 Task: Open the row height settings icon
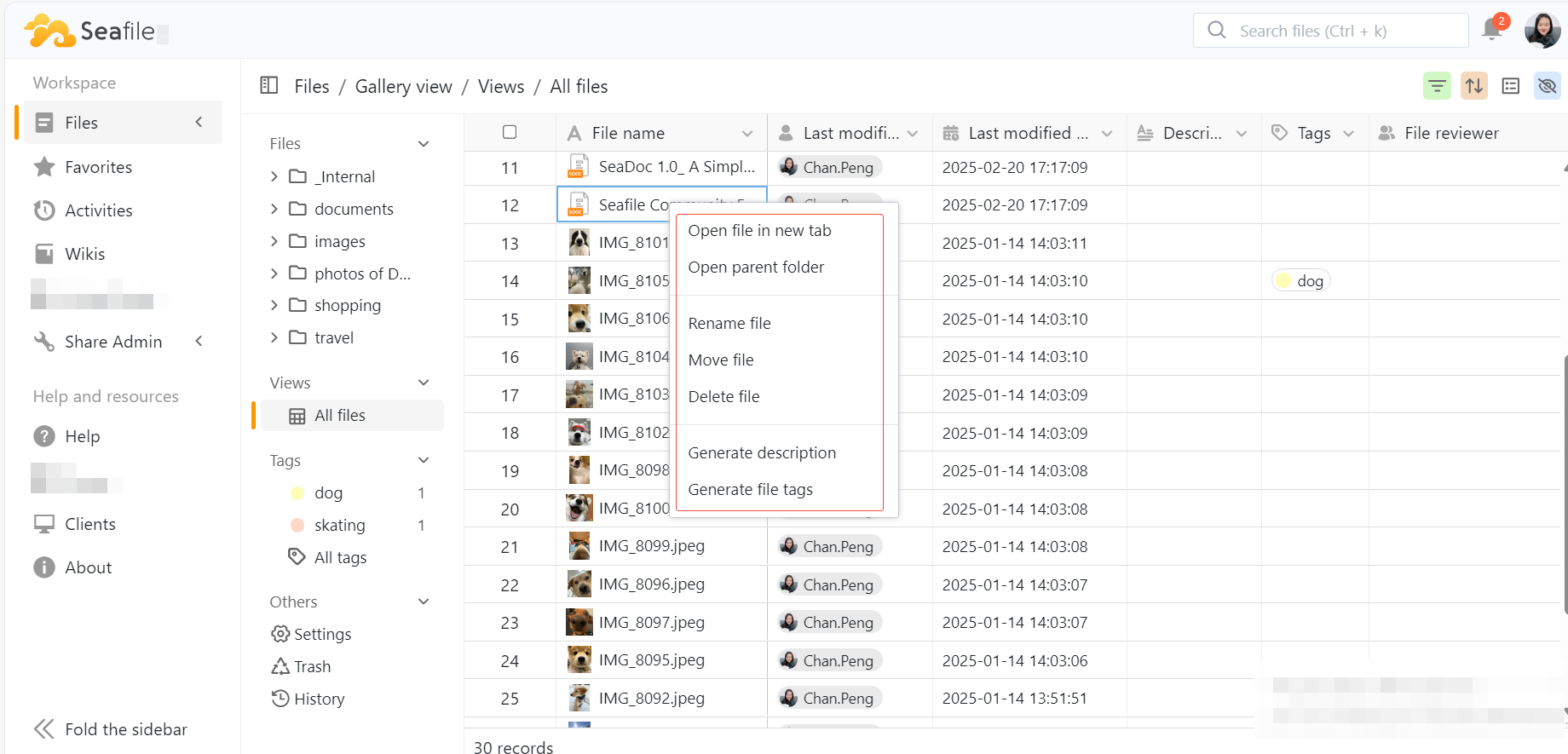coord(1511,86)
